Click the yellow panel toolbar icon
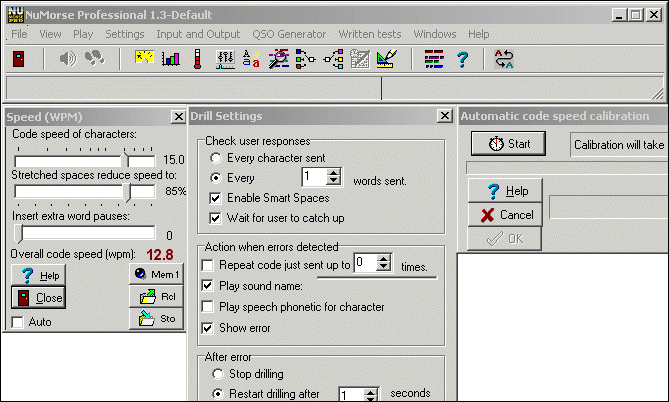669x402 pixels. (x=144, y=58)
